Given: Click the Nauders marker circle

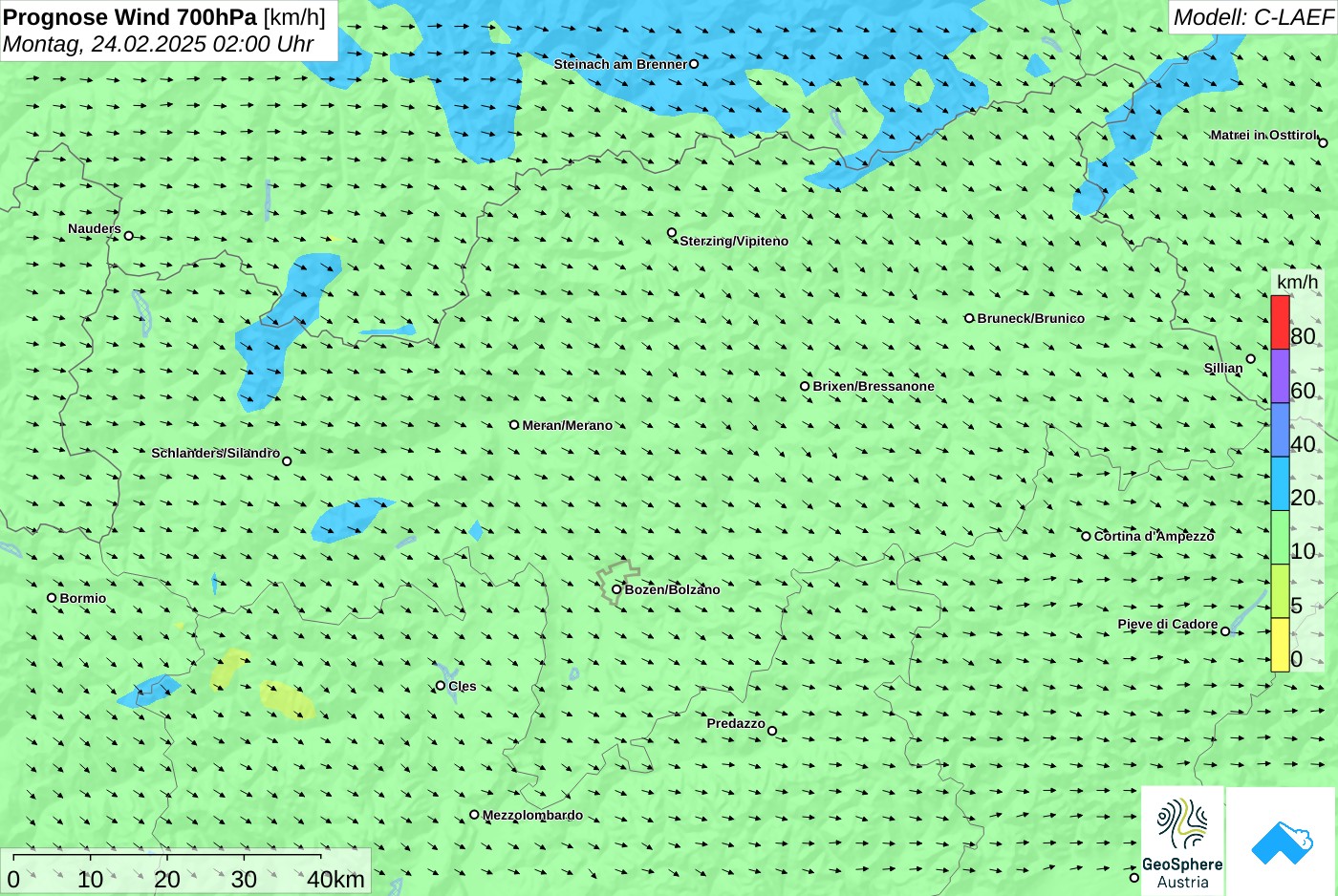Looking at the screenshot, I should click(129, 236).
